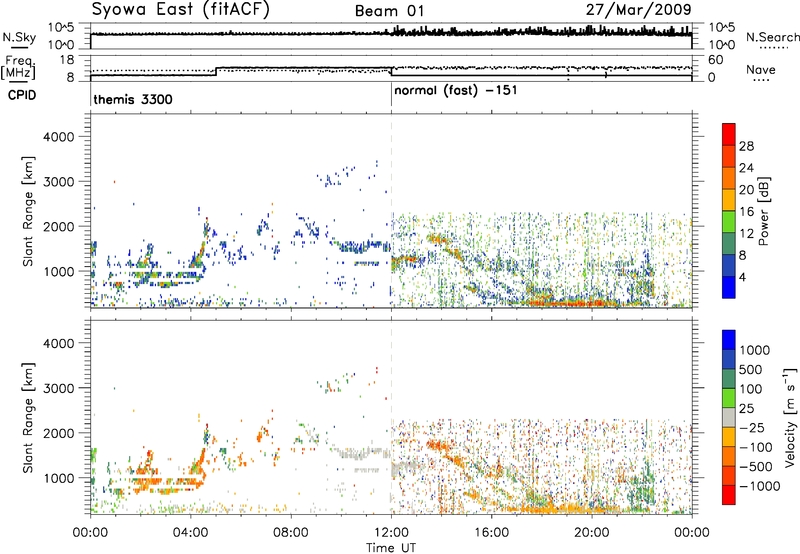Click the 'Time UT' axis title

point(391,547)
